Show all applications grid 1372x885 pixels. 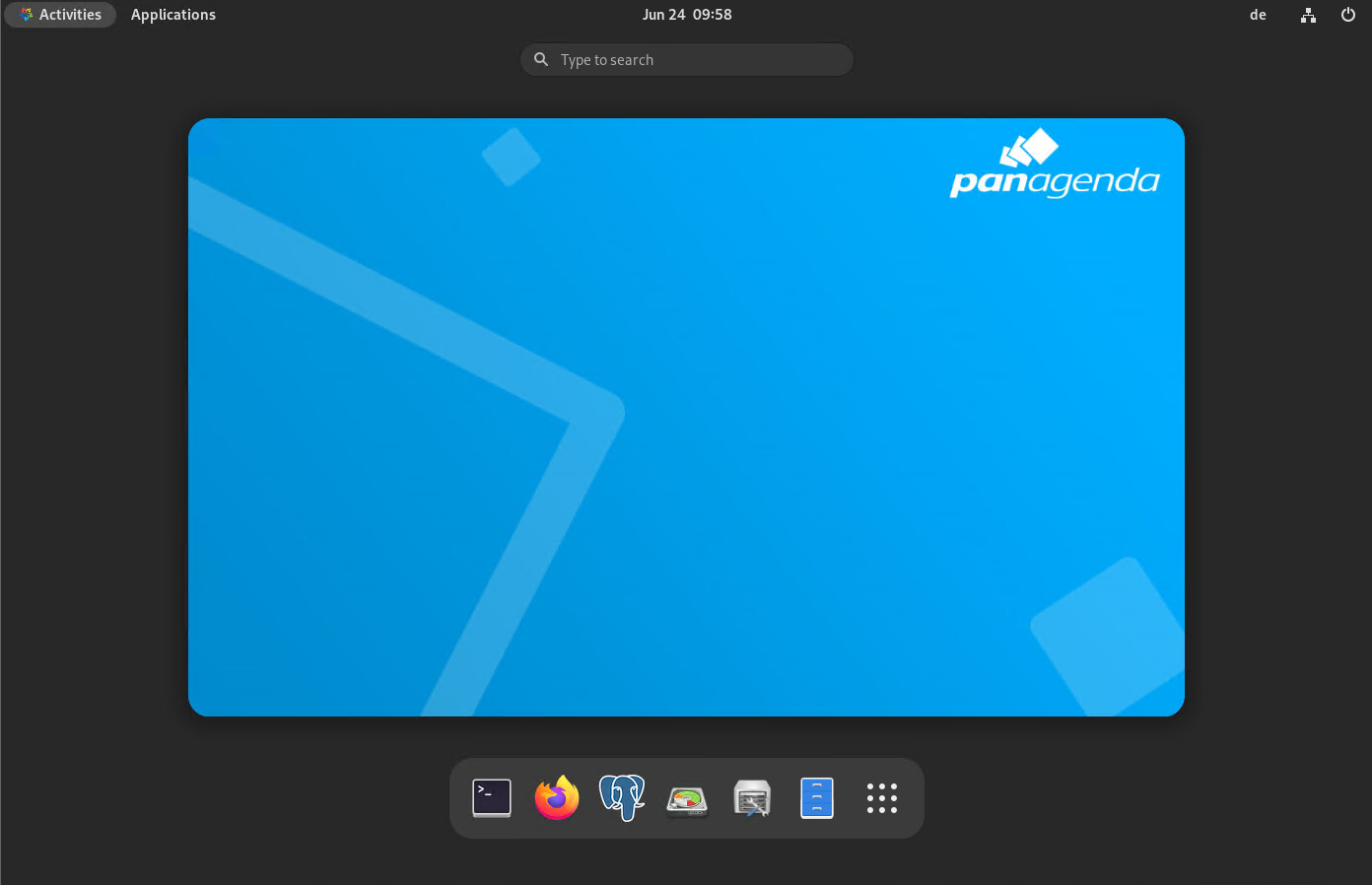pos(882,798)
